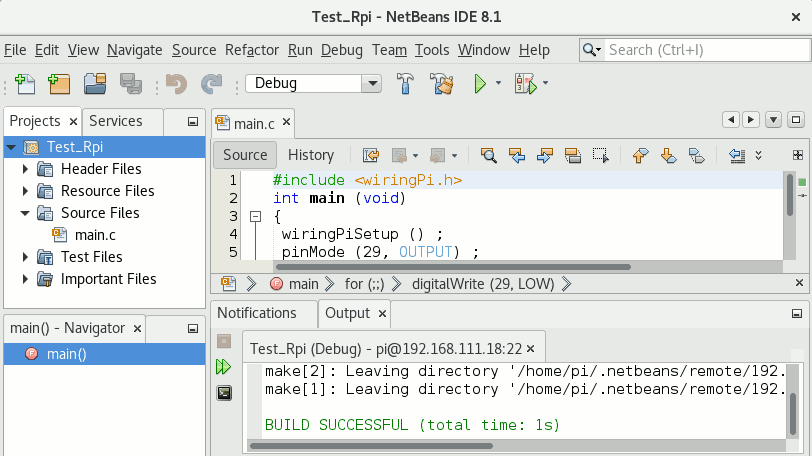Screen dimensions: 812x456
Task: Open the File menu
Action: coord(15,50)
